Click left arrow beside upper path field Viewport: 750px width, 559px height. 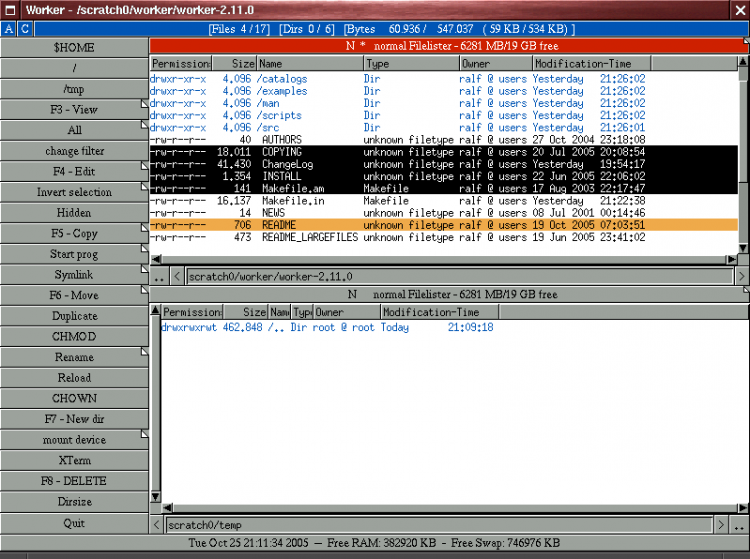tap(177, 276)
